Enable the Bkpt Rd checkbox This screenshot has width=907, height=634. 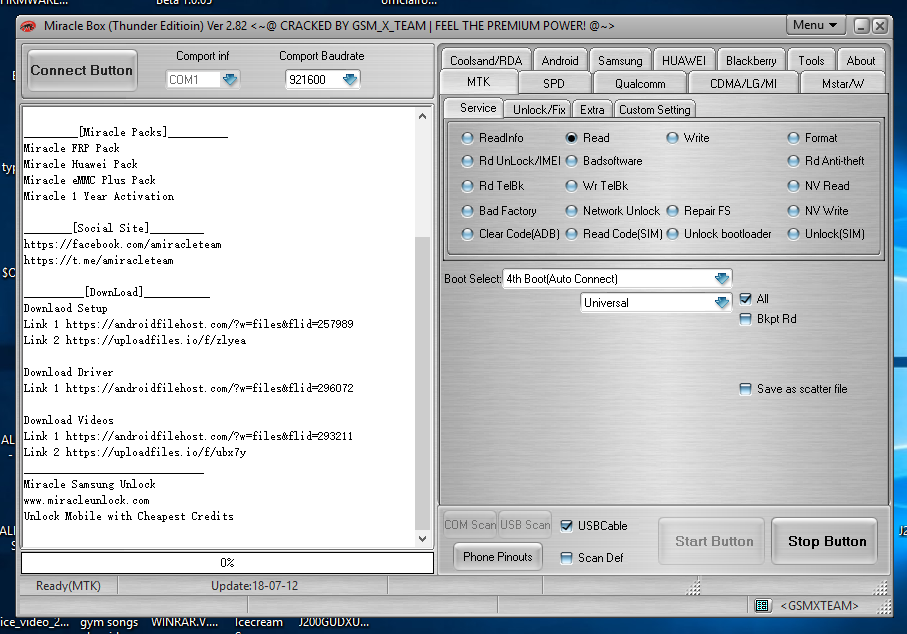[745, 319]
